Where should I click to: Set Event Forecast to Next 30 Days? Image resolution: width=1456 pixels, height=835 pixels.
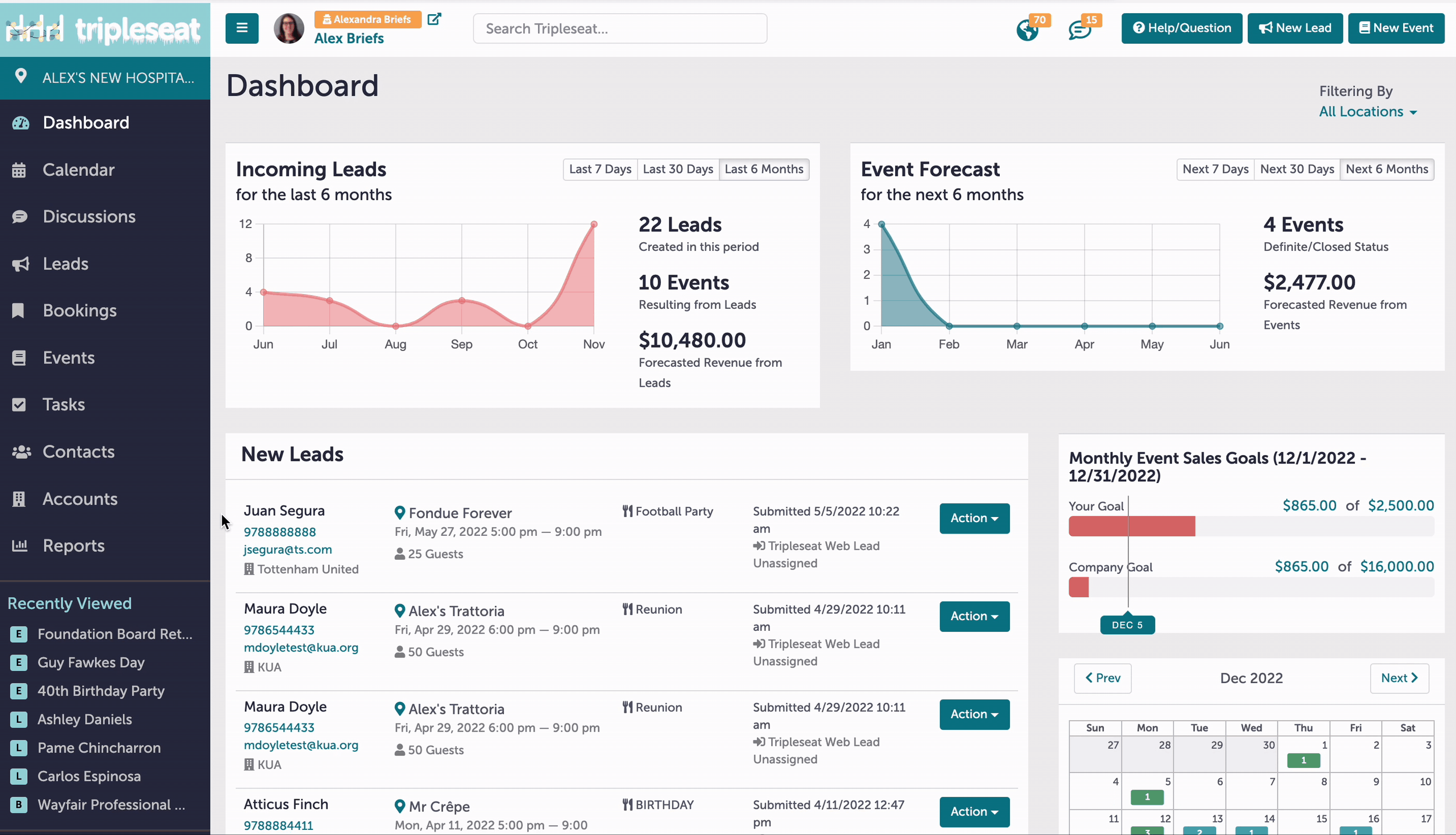point(1297,169)
